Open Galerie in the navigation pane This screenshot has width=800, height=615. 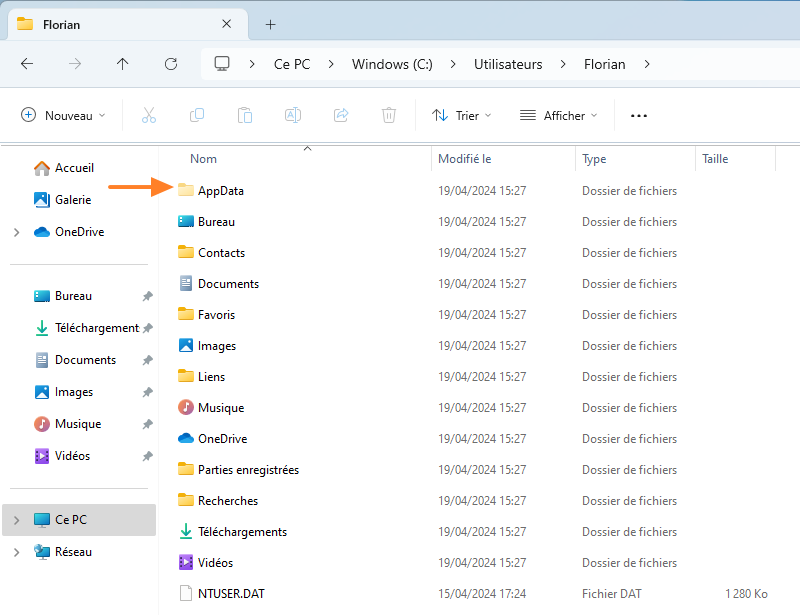click(73, 200)
